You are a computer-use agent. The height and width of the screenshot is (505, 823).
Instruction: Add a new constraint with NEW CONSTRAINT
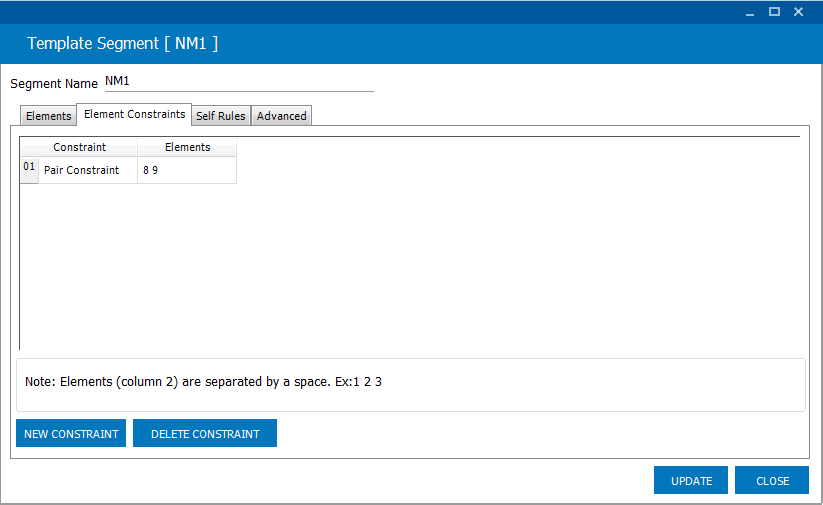click(x=71, y=434)
